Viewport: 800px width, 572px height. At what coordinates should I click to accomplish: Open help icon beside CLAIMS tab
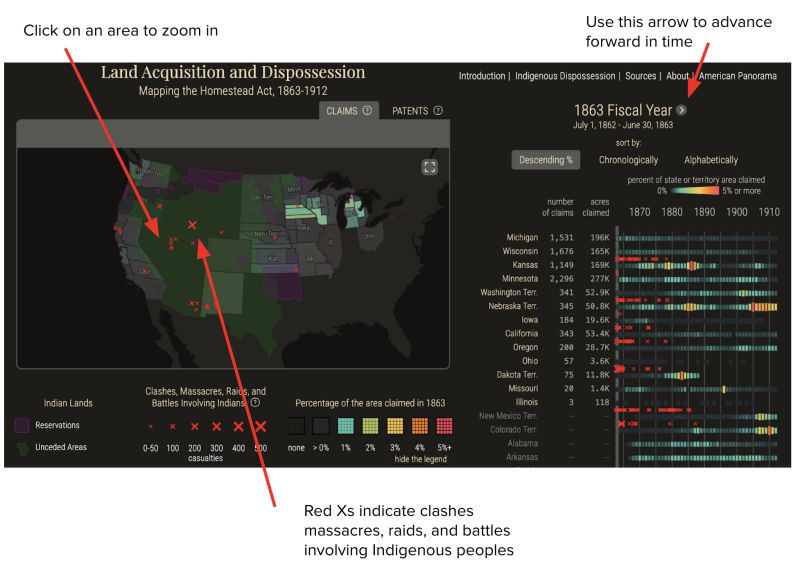[x=367, y=111]
